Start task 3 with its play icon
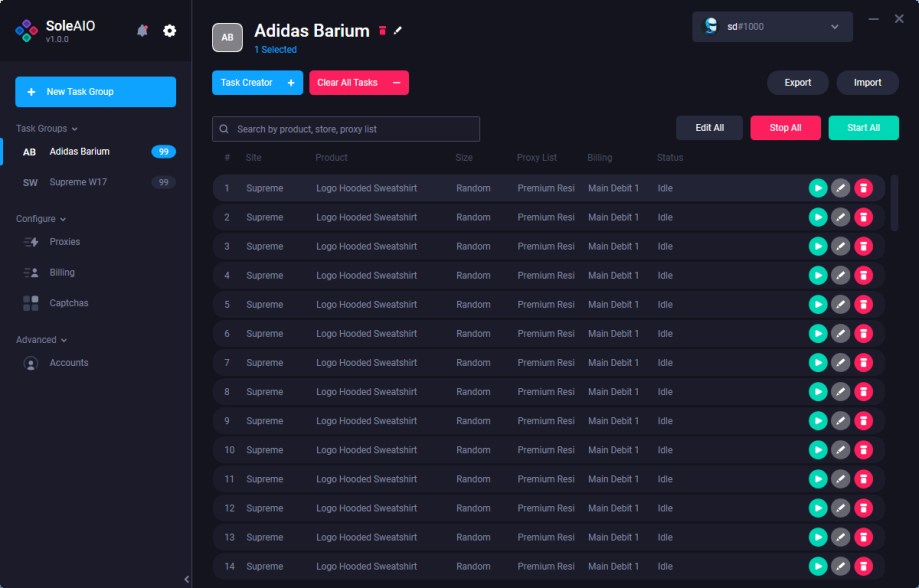919x588 pixels. click(818, 246)
